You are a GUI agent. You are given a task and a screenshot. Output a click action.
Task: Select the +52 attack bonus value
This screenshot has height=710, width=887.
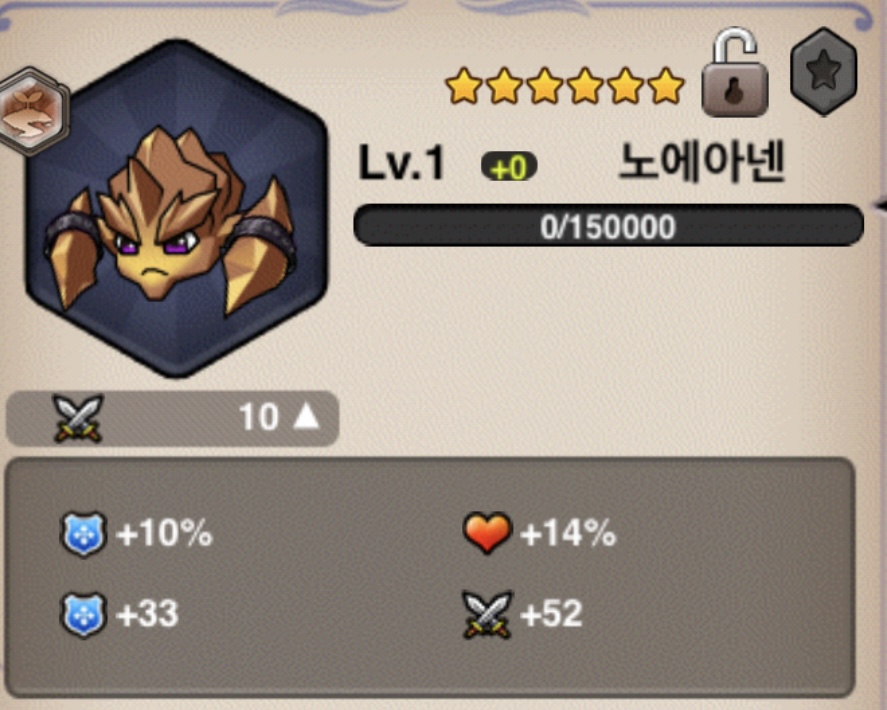[551, 614]
